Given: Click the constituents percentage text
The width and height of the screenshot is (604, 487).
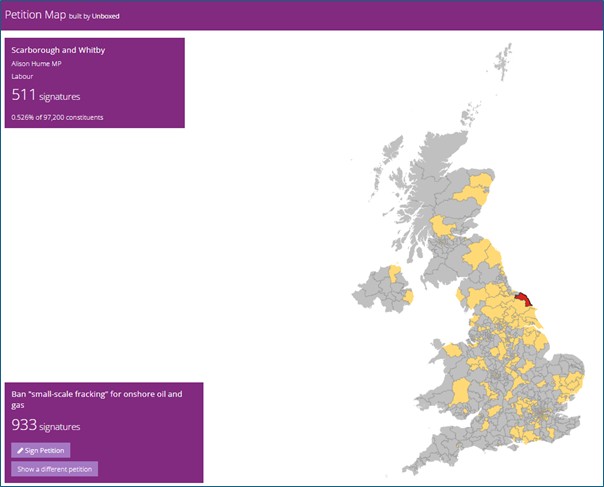Looking at the screenshot, I should (57, 118).
